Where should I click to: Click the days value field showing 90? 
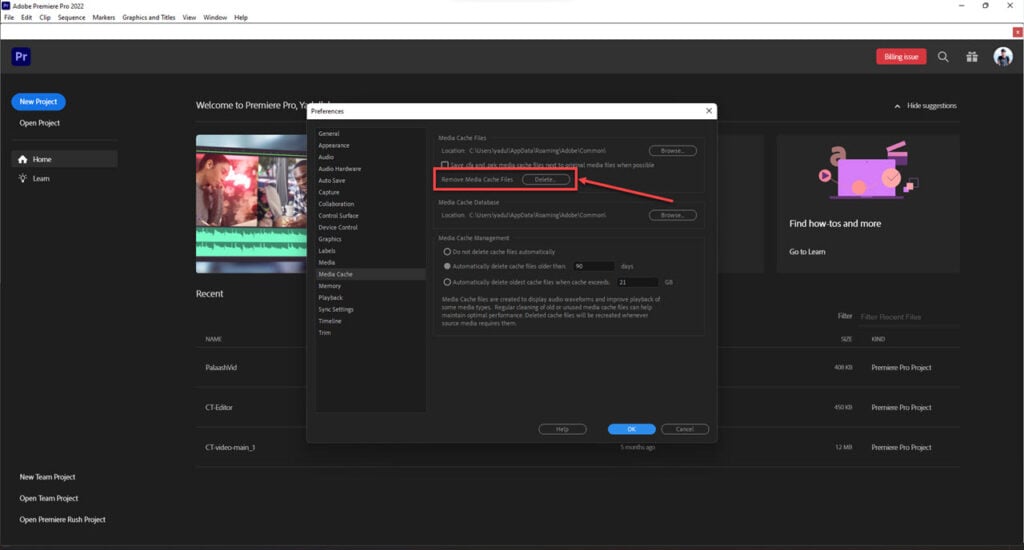point(594,266)
